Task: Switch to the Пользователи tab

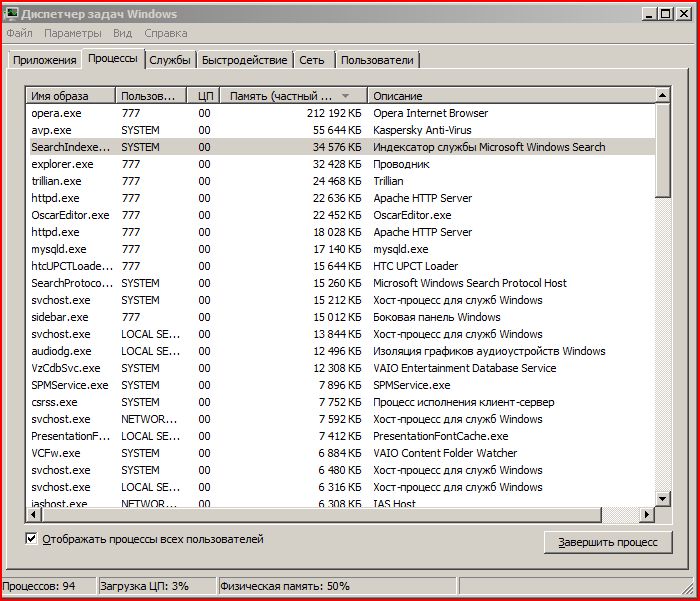Action: click(377, 60)
